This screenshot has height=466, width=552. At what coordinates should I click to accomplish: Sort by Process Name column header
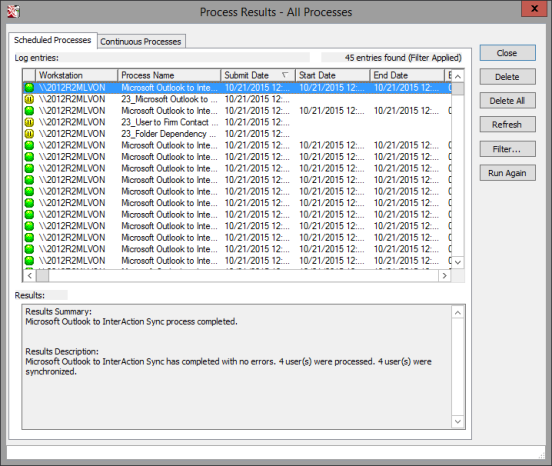pos(169,75)
